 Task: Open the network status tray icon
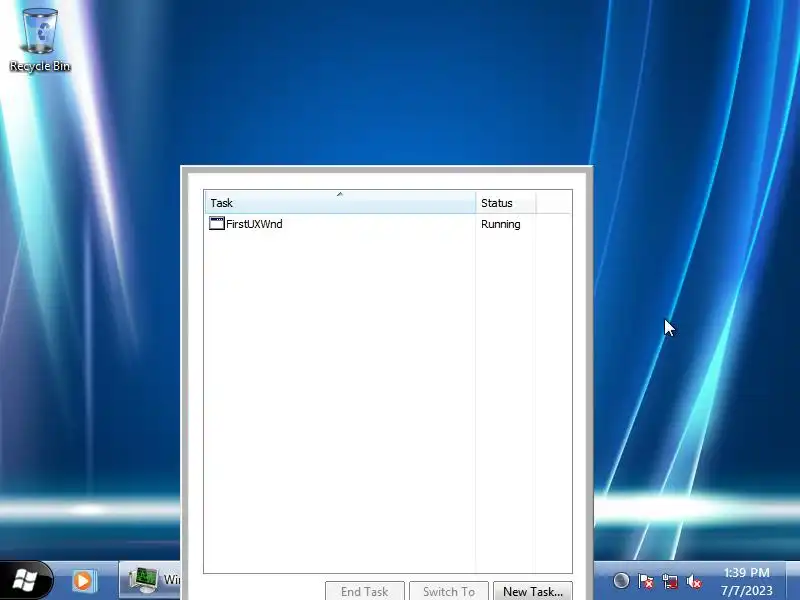click(x=670, y=581)
